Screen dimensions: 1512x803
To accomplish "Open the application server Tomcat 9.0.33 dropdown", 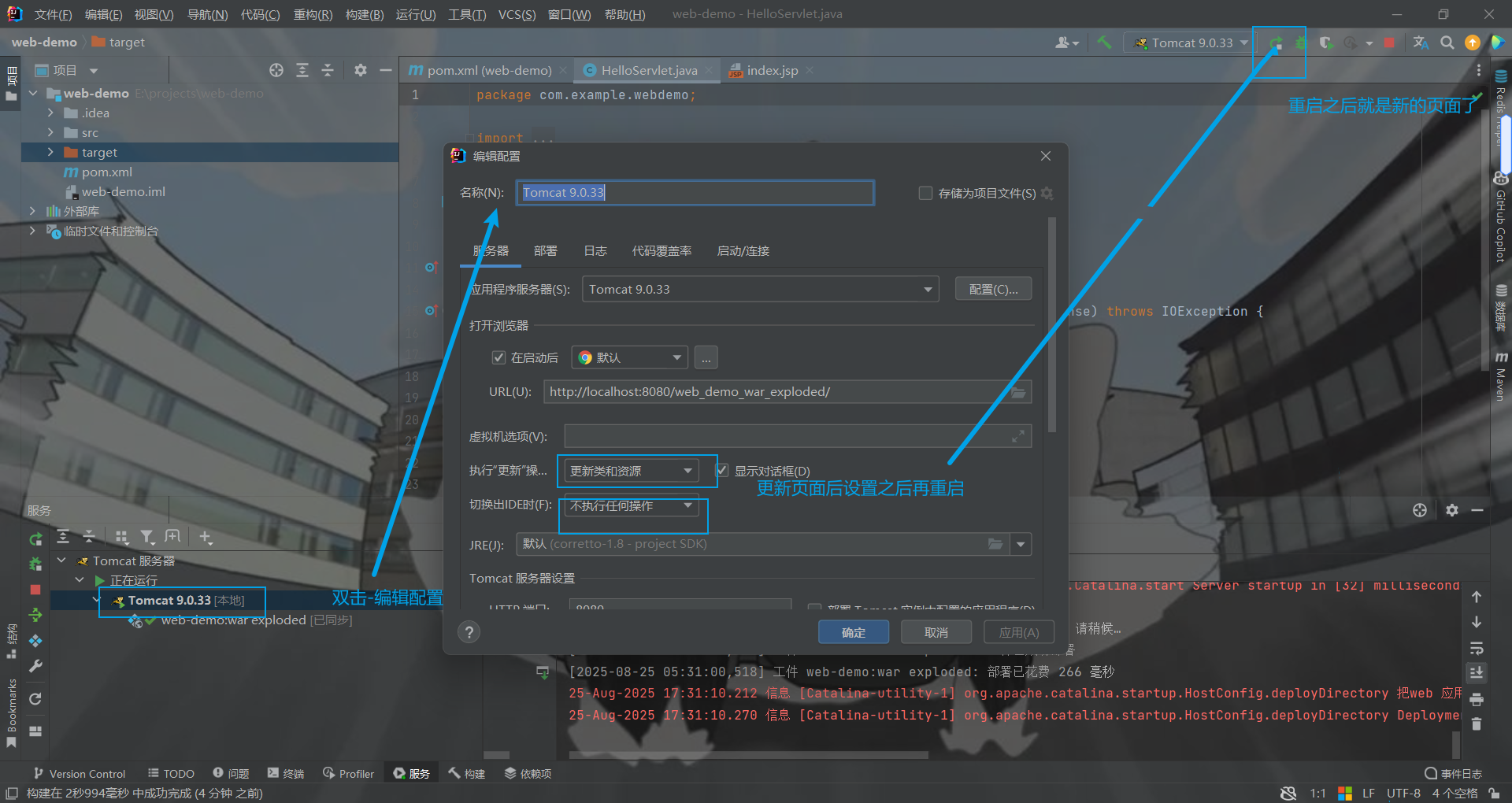I will tap(760, 289).
